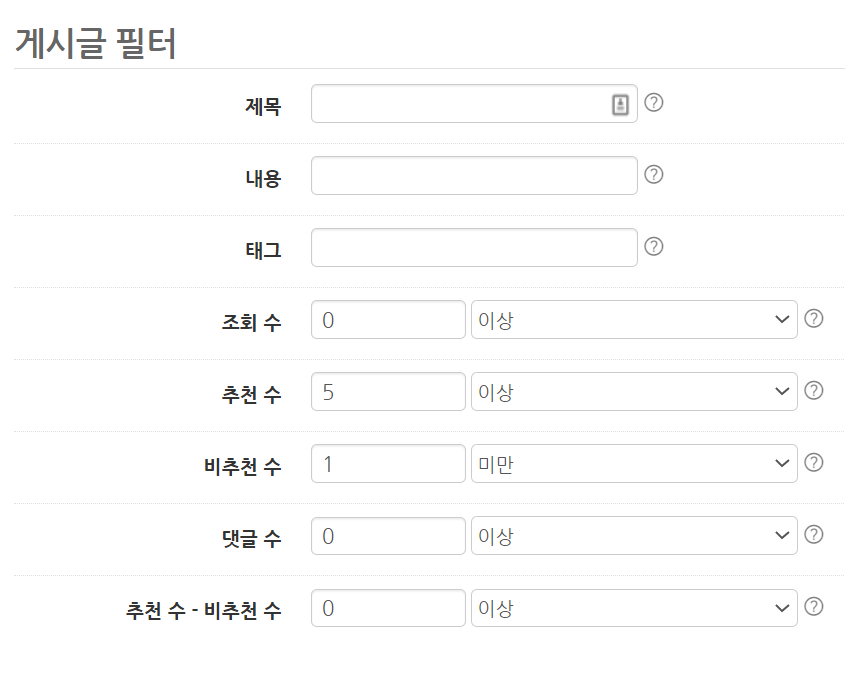Focus the 제목 text input

[460, 104]
